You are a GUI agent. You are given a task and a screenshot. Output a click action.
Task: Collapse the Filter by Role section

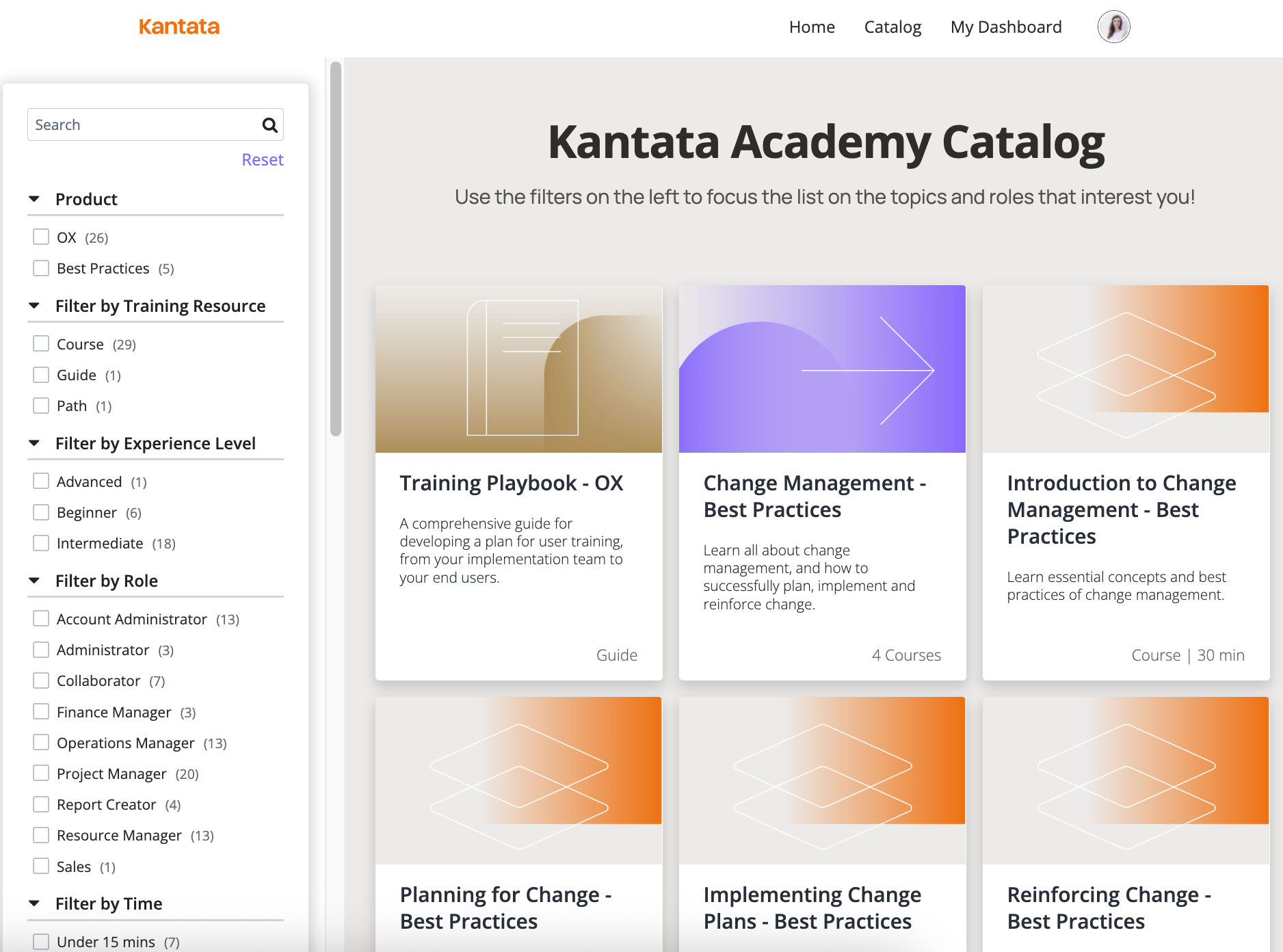[34, 581]
